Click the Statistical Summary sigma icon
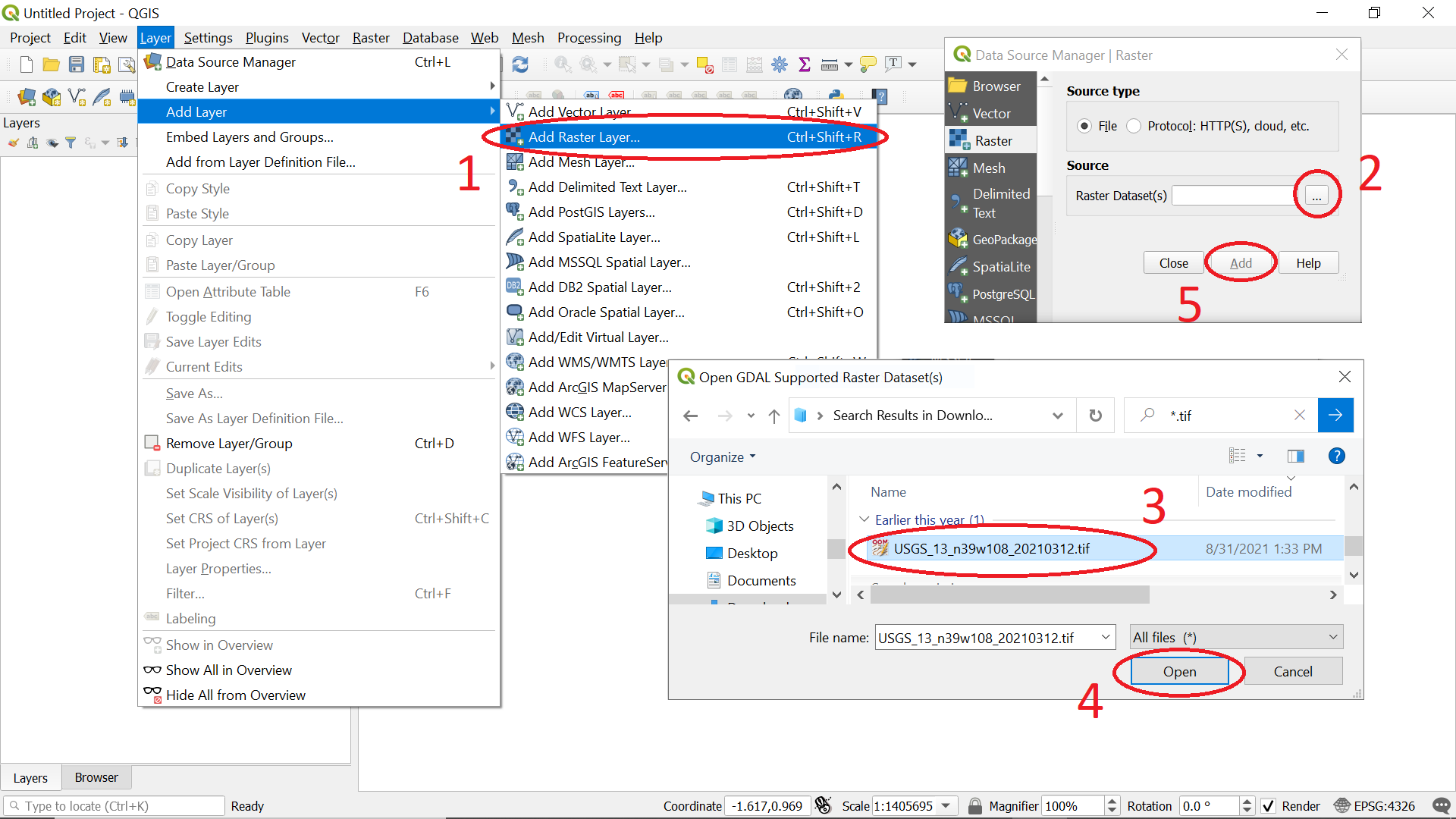Screen dimensions: 1456x819 point(805,64)
